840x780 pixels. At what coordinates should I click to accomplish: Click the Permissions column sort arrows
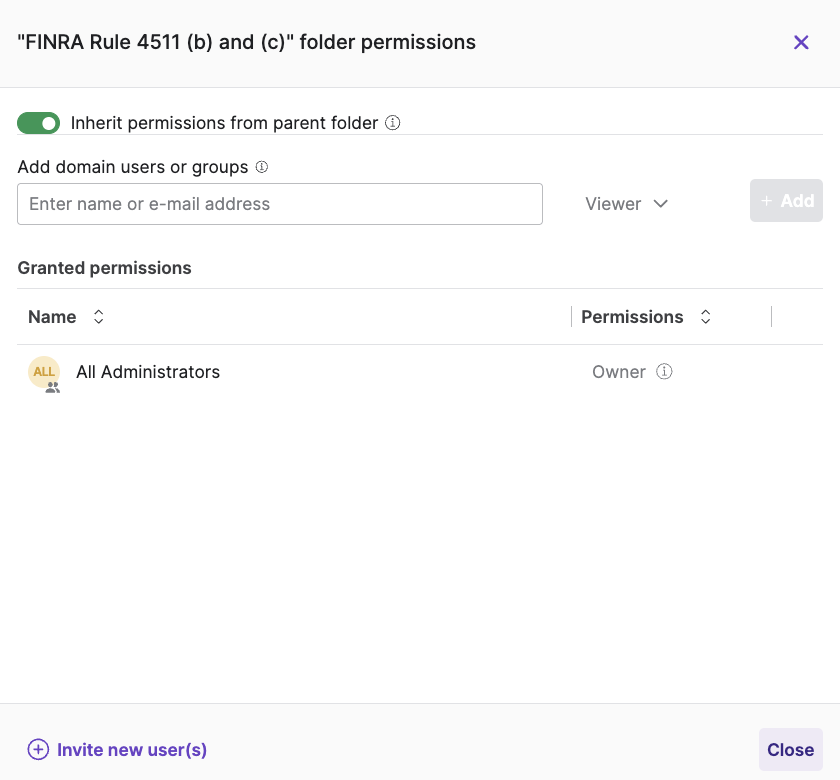tap(706, 317)
